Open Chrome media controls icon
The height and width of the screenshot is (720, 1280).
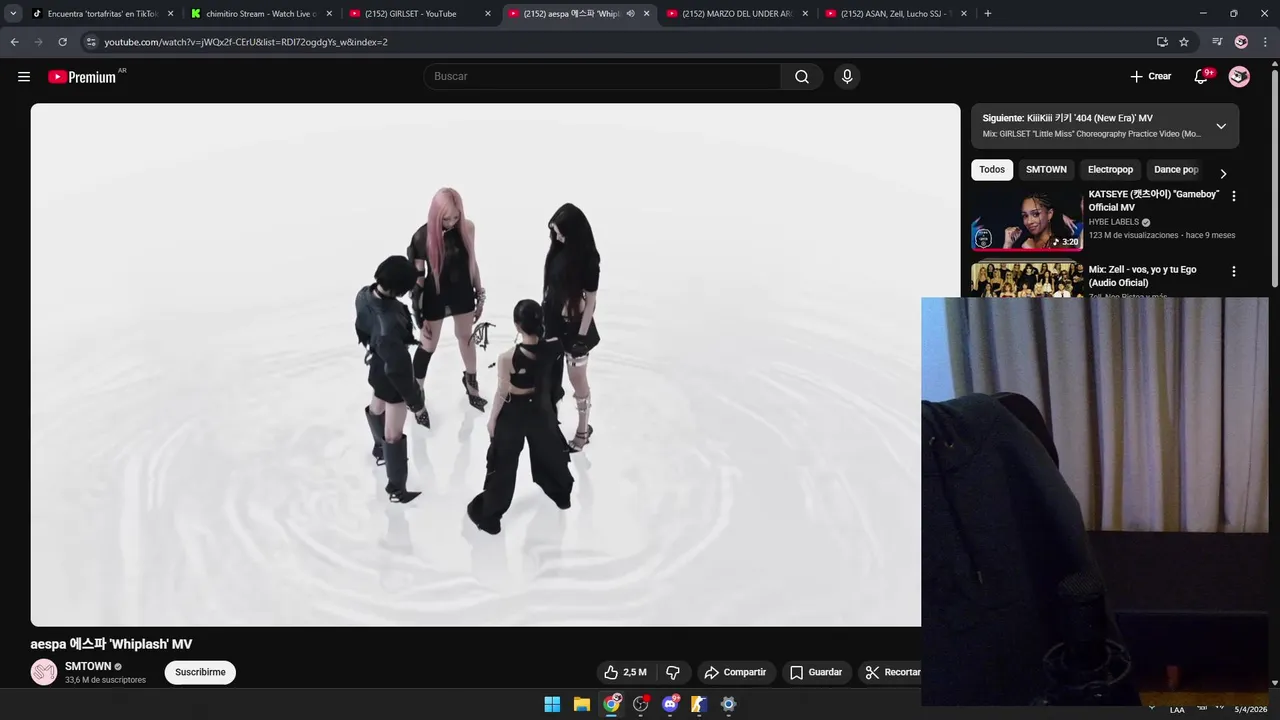pyautogui.click(x=1217, y=42)
